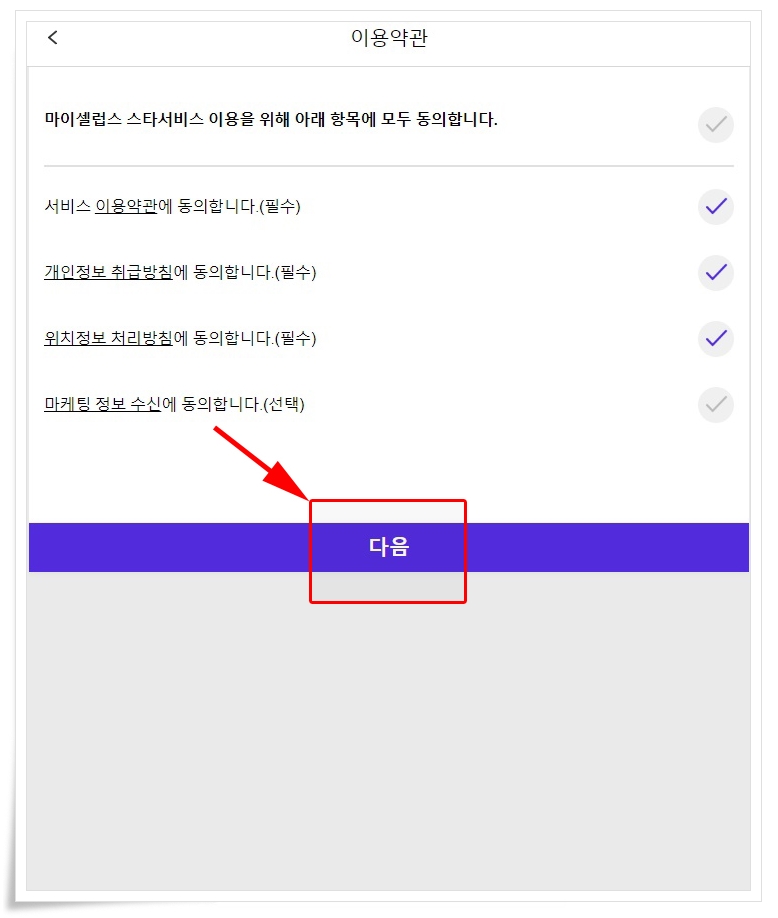Enable the 마케팅 정보 수신 optional checkmark
The image size is (778, 918).
[715, 405]
